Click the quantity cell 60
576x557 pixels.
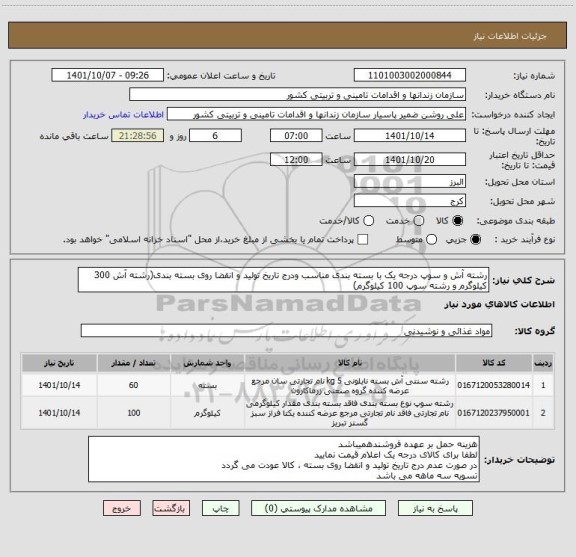[133, 385]
